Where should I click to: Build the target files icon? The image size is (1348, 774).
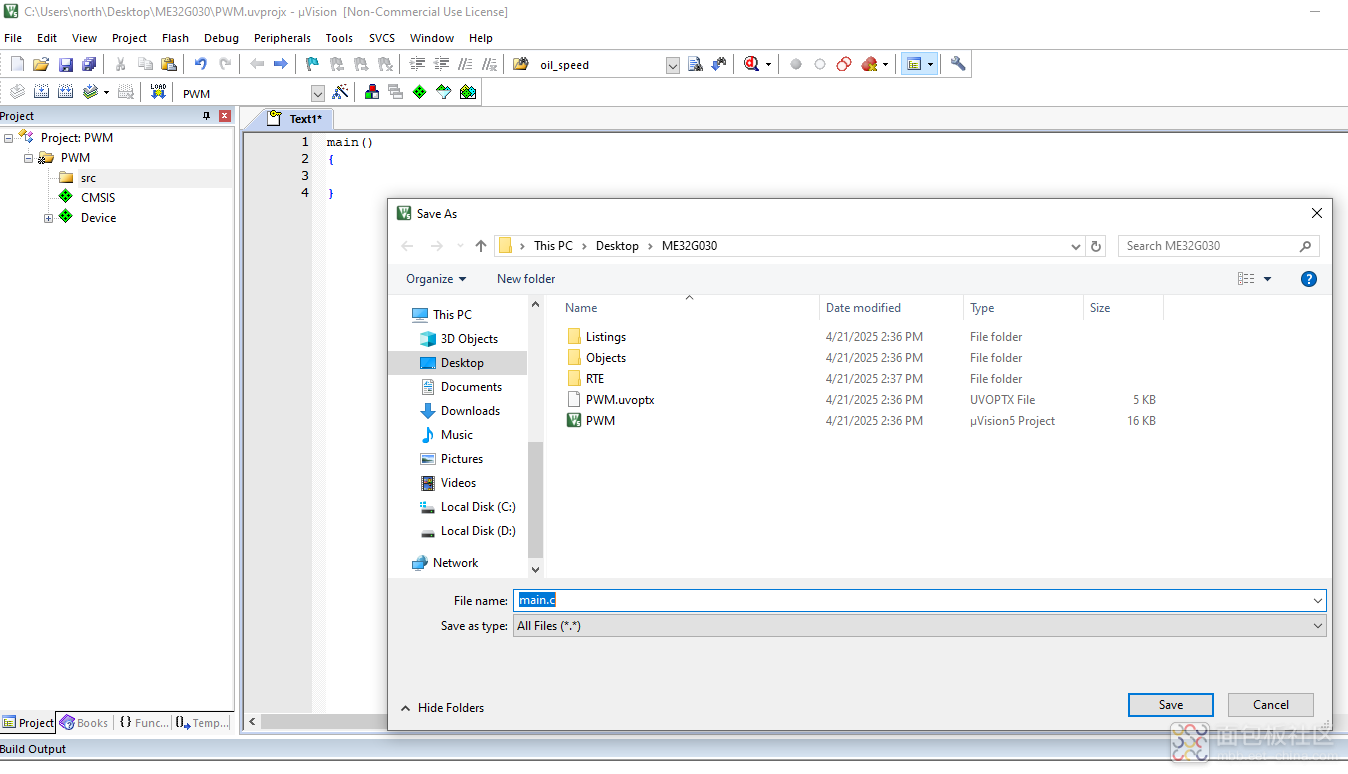tap(41, 92)
